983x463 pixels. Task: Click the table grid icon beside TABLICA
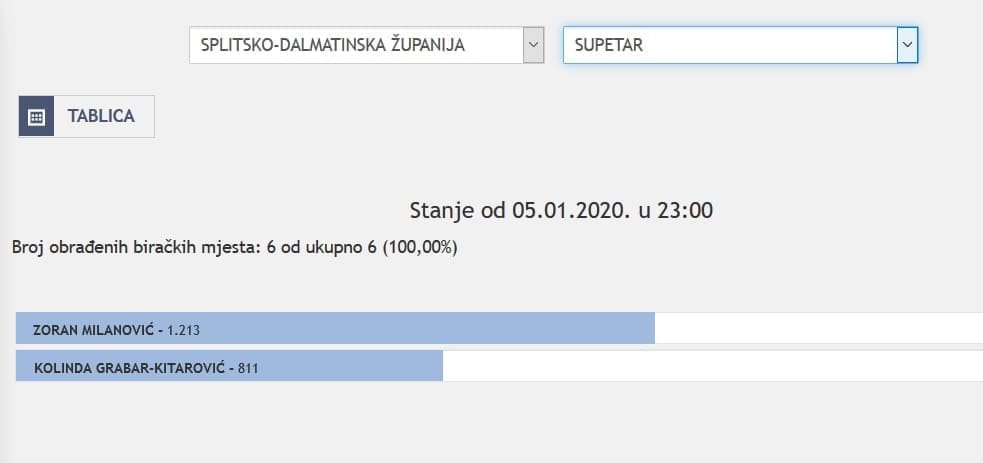tap(36, 116)
